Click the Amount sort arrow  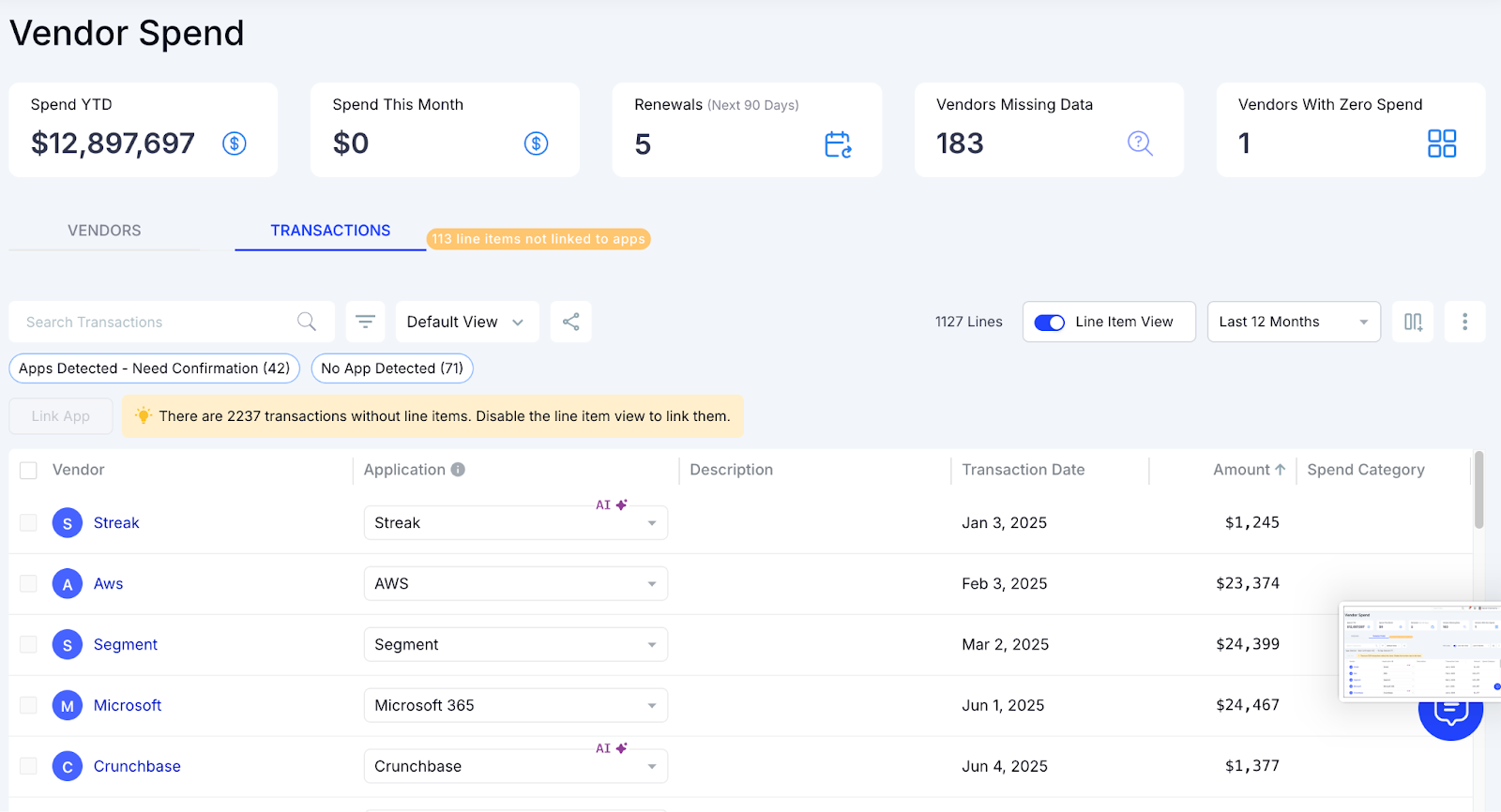click(1280, 470)
